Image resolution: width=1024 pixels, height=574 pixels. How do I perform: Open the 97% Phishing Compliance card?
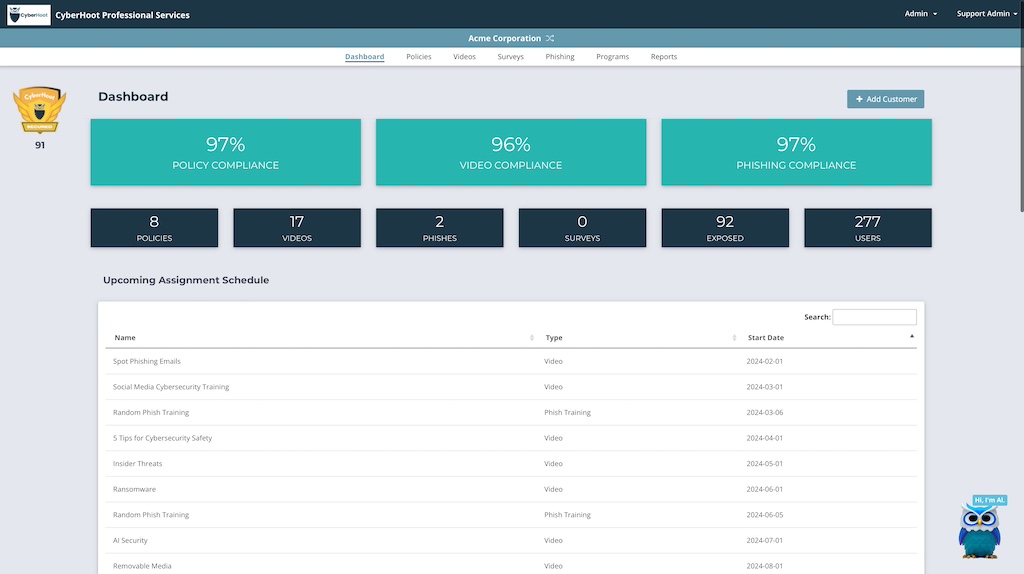tap(796, 152)
